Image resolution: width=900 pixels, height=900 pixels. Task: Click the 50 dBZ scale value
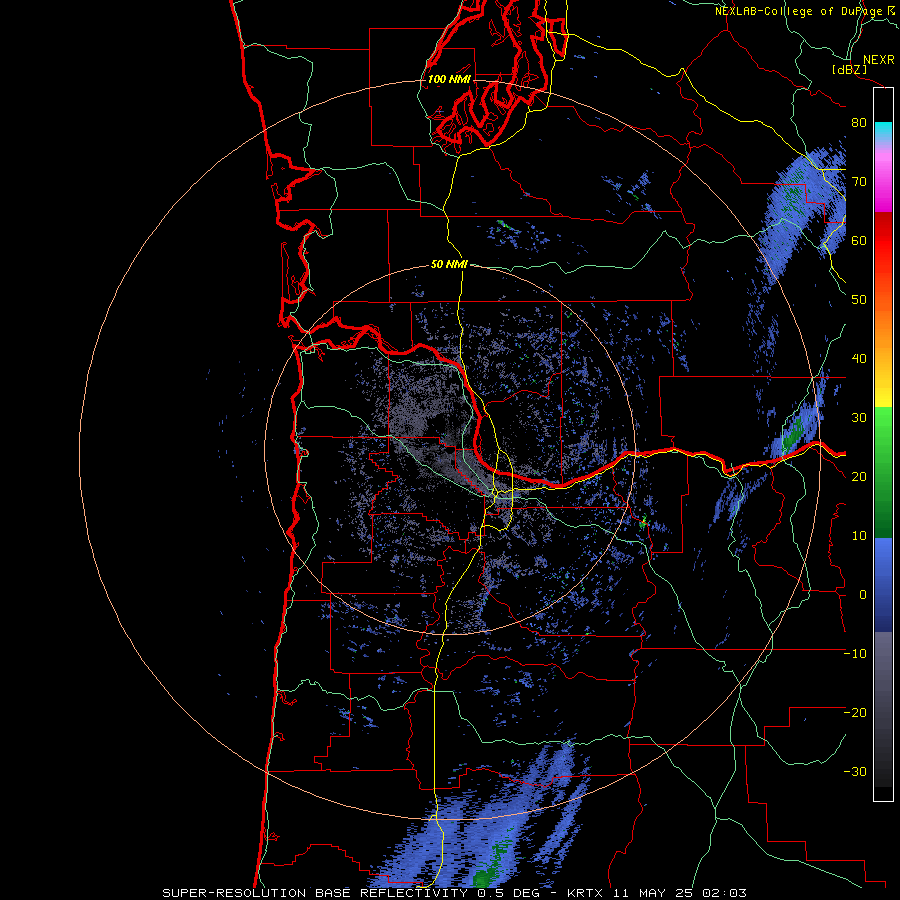coord(859,300)
